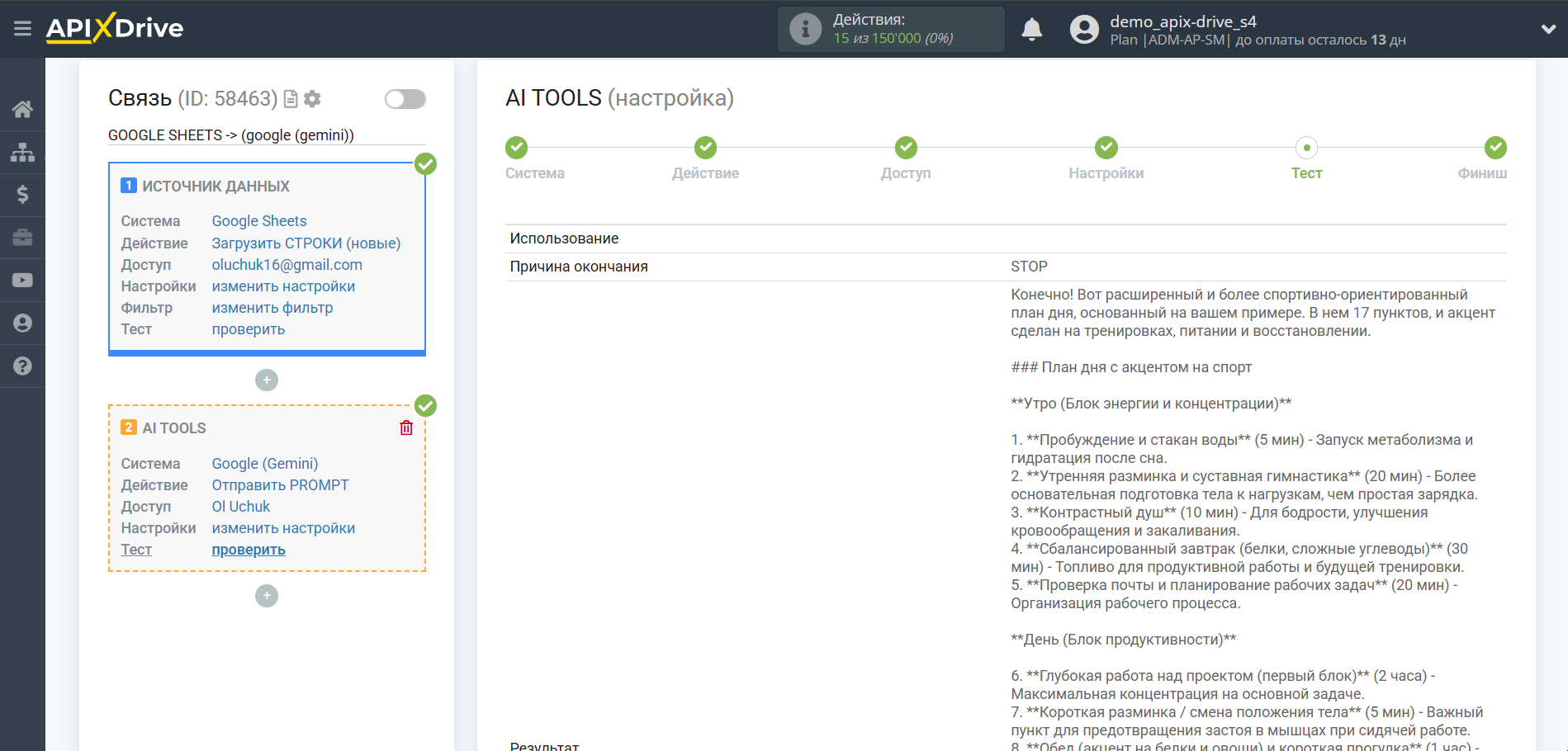Select the Тест step
The height and width of the screenshot is (751, 1568).
click(x=1306, y=148)
